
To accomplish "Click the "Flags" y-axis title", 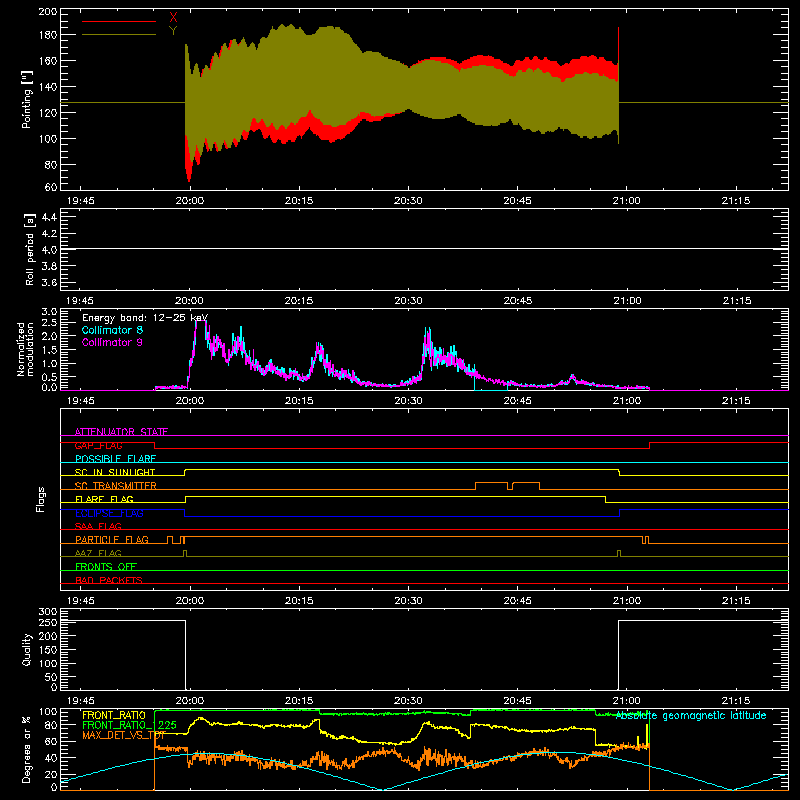I will coord(40,499).
